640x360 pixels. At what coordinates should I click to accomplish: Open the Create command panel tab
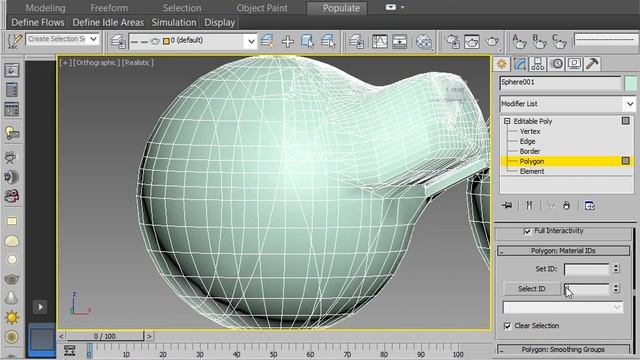point(502,64)
